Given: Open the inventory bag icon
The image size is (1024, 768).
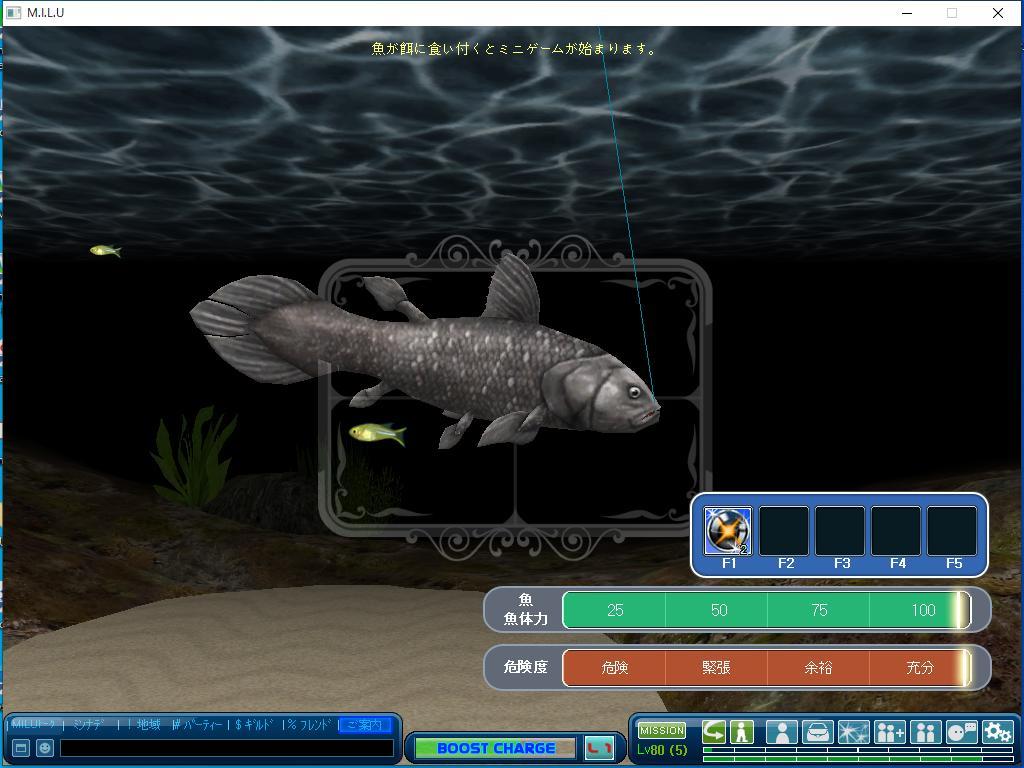Looking at the screenshot, I should click(817, 732).
